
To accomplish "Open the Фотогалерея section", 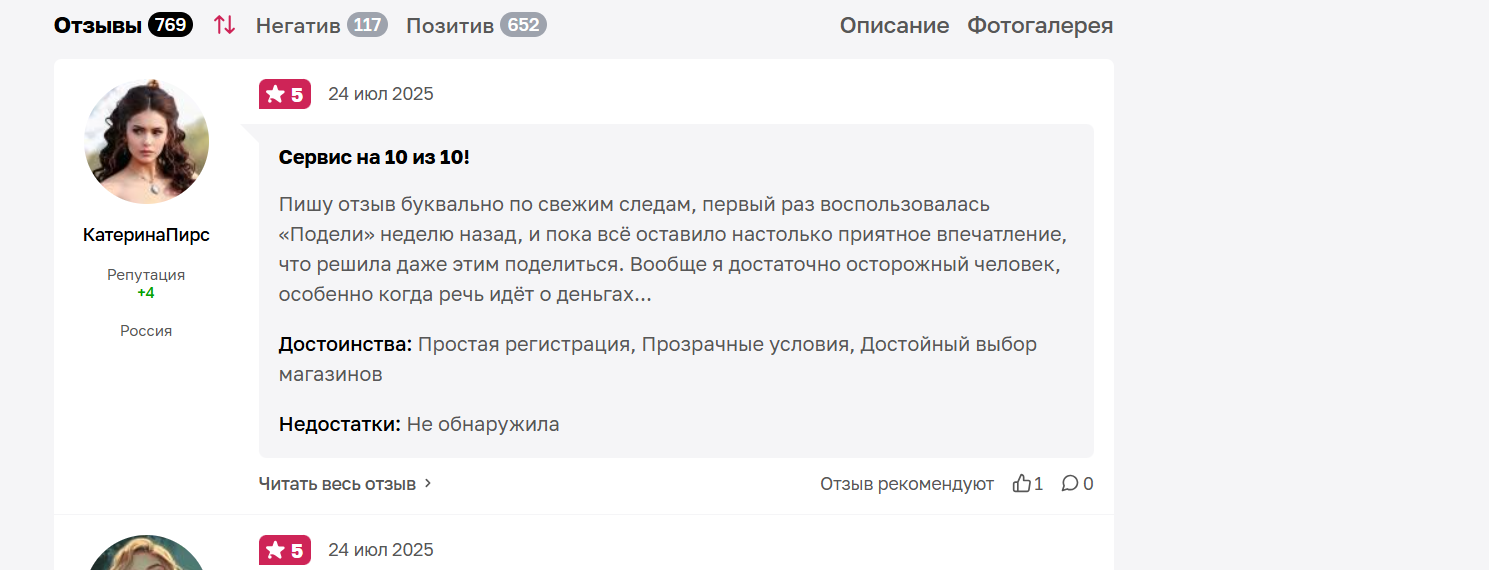I will click(1040, 25).
